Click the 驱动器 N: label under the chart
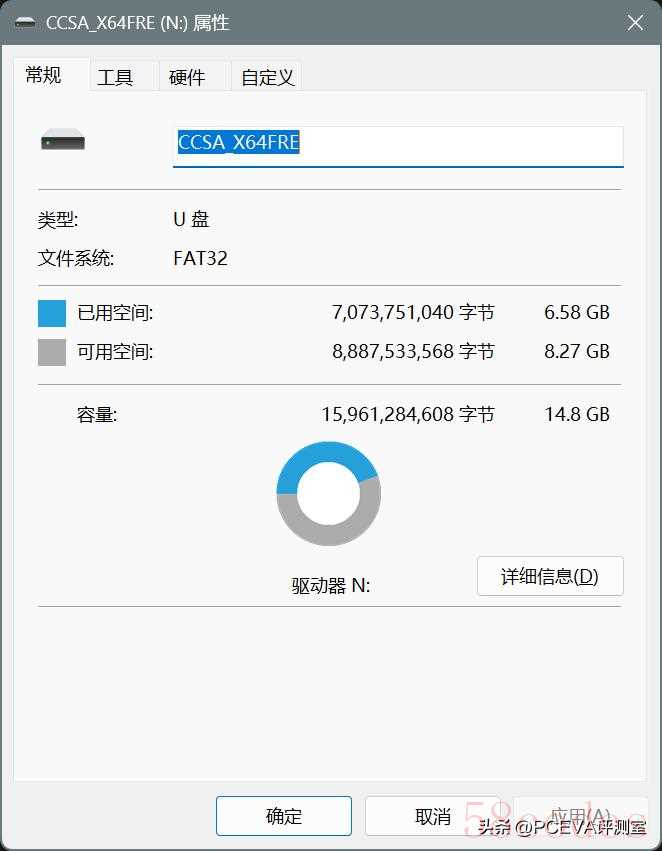The image size is (662, 851). pyautogui.click(x=330, y=586)
